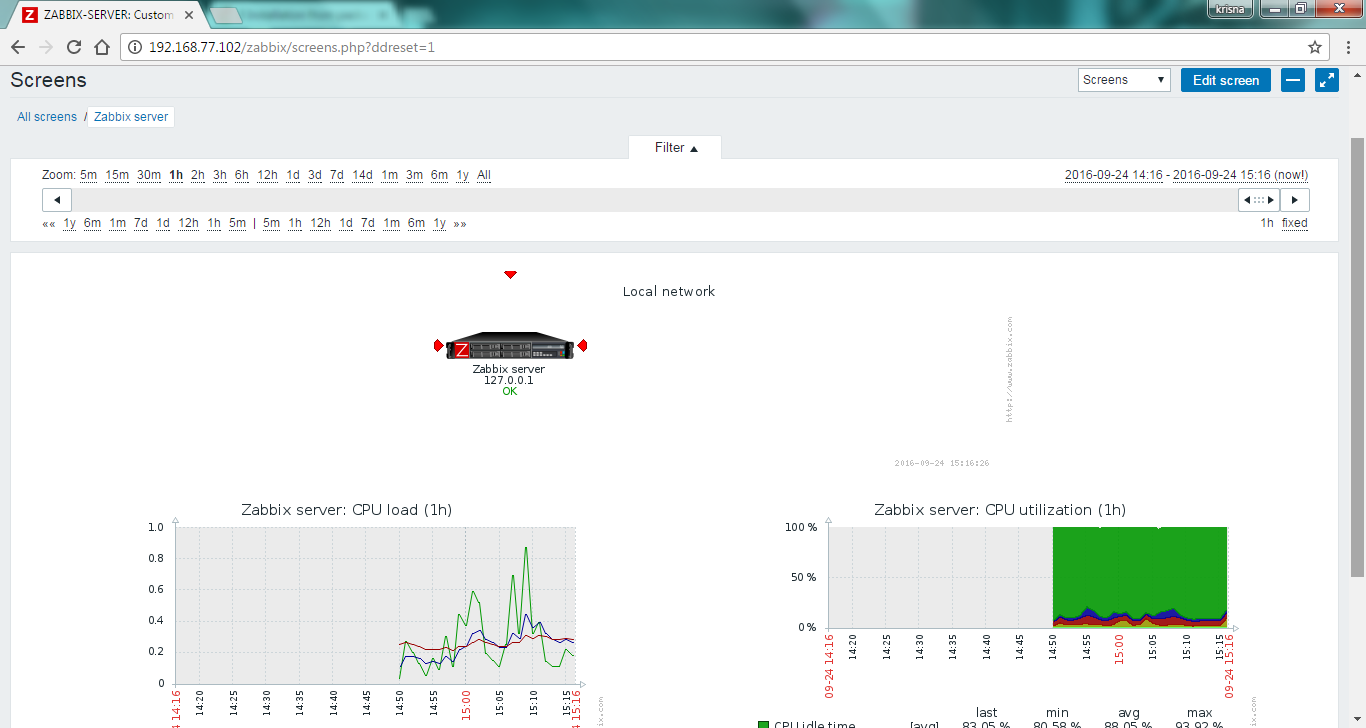Set zoom to 6h
Image resolution: width=1366 pixels, height=728 pixels.
(242, 175)
